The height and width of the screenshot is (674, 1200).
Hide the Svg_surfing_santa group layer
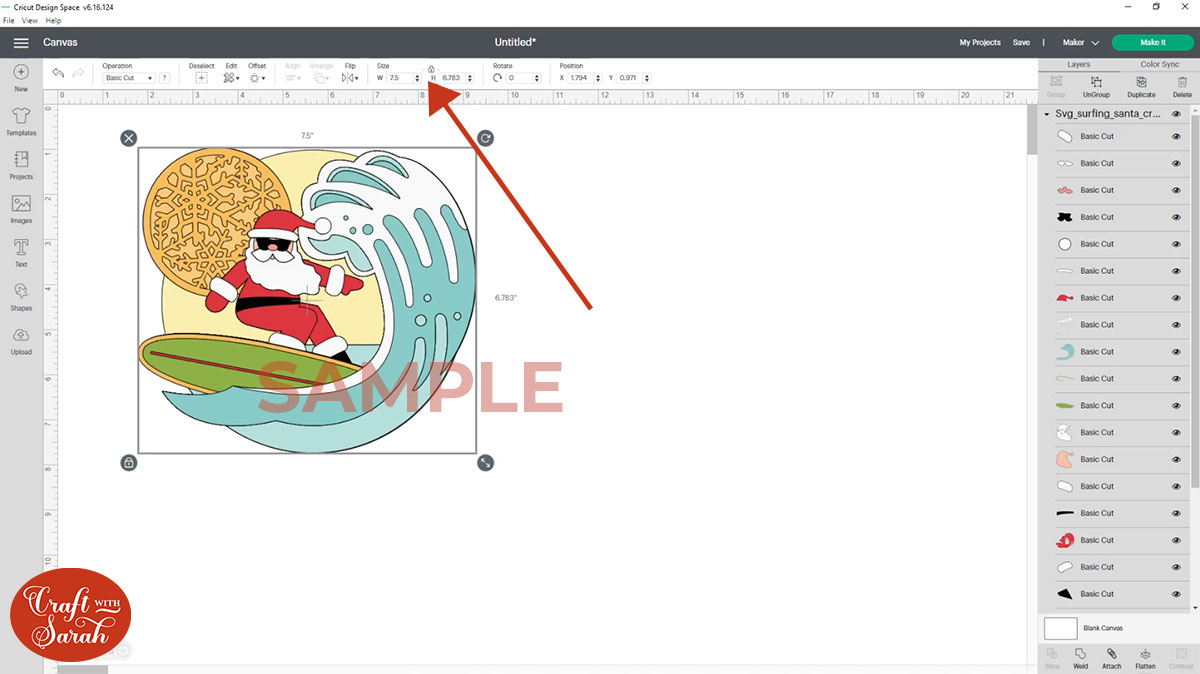tap(1176, 114)
